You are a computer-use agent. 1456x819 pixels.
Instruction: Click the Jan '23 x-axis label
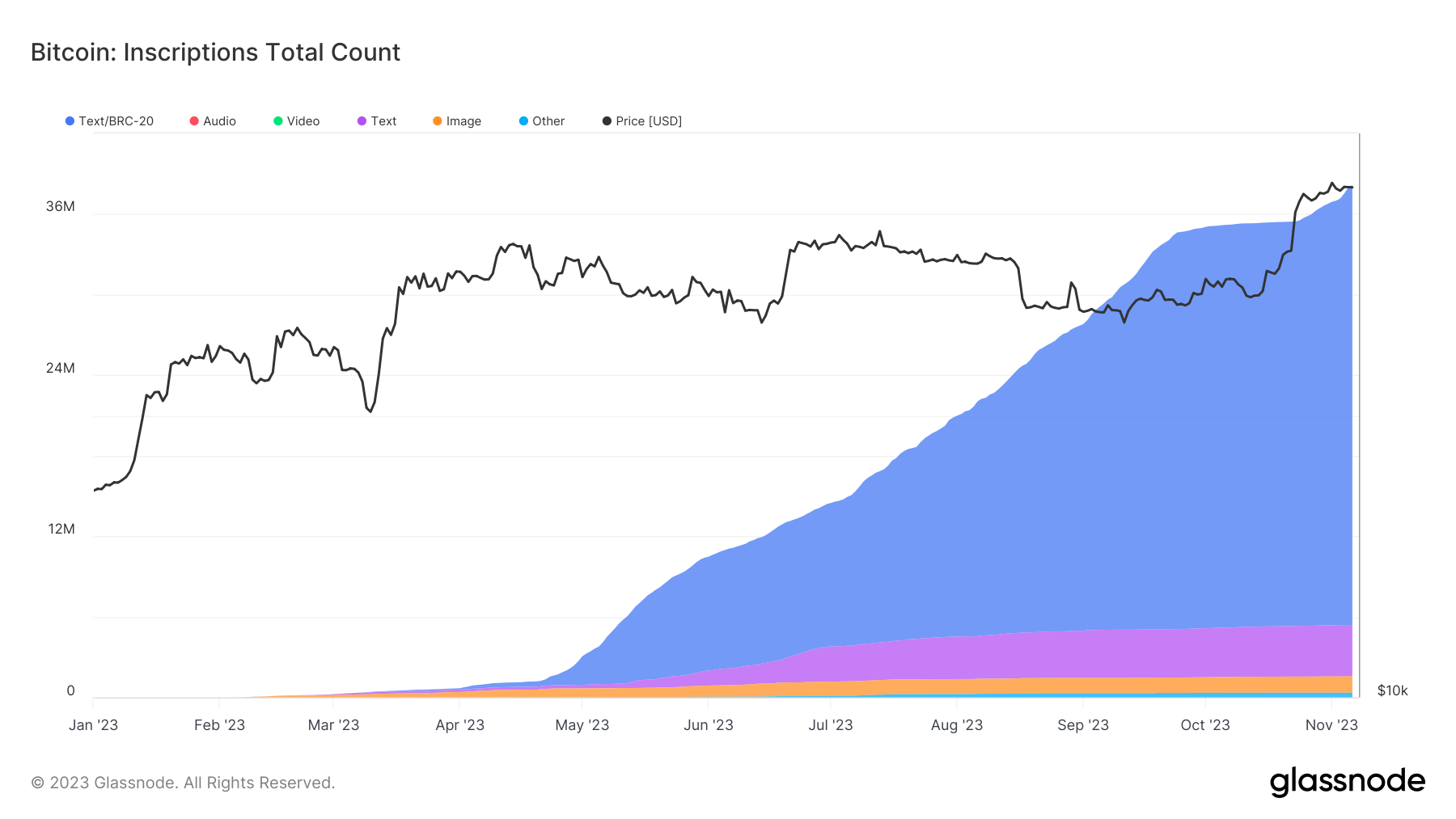click(x=93, y=725)
